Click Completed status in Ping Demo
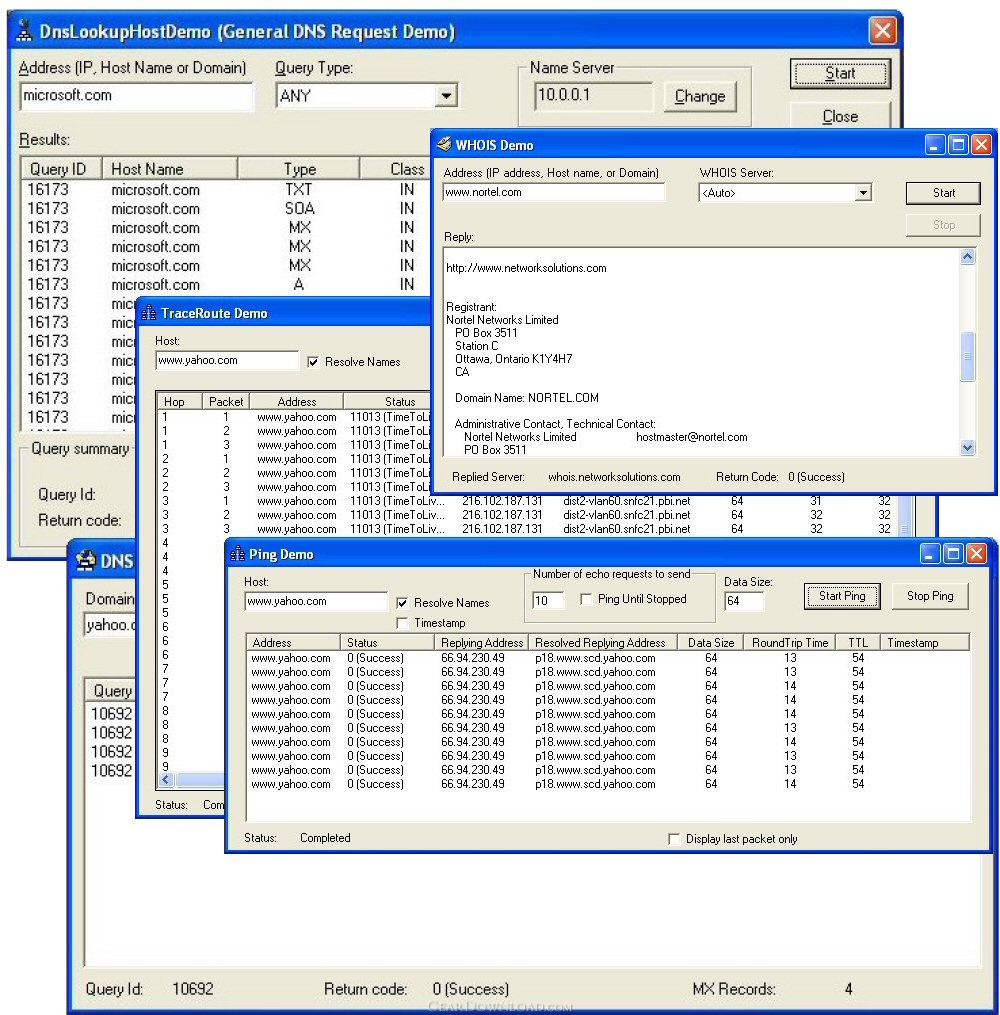Viewport: 1000px width, 1015px height. click(x=325, y=838)
